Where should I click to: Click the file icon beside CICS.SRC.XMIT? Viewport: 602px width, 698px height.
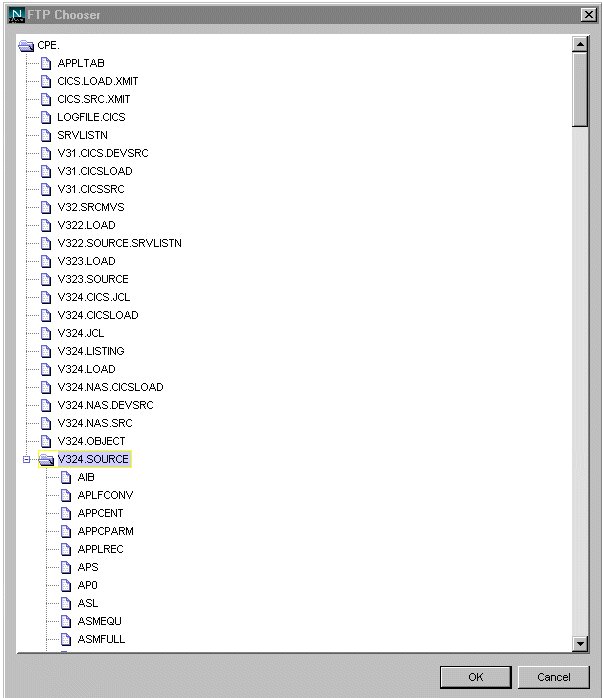point(46,99)
